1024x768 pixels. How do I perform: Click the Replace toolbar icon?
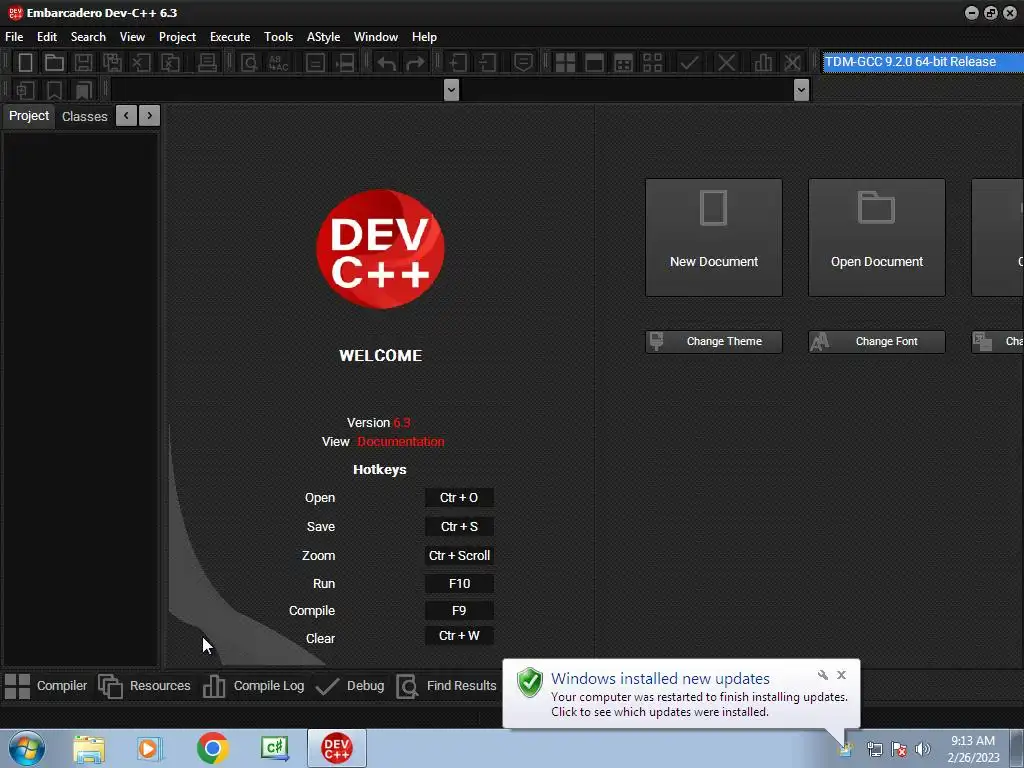(278, 63)
